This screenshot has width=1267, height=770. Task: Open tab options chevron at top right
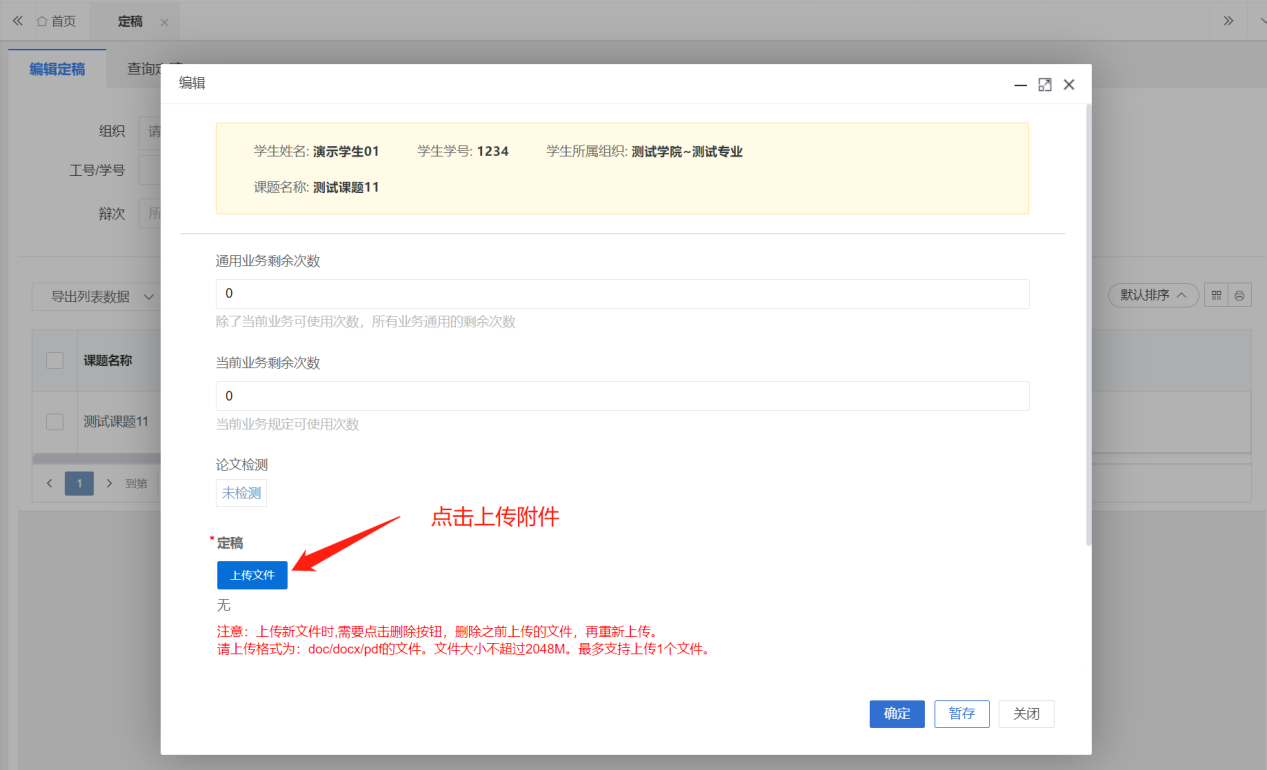pos(1256,21)
